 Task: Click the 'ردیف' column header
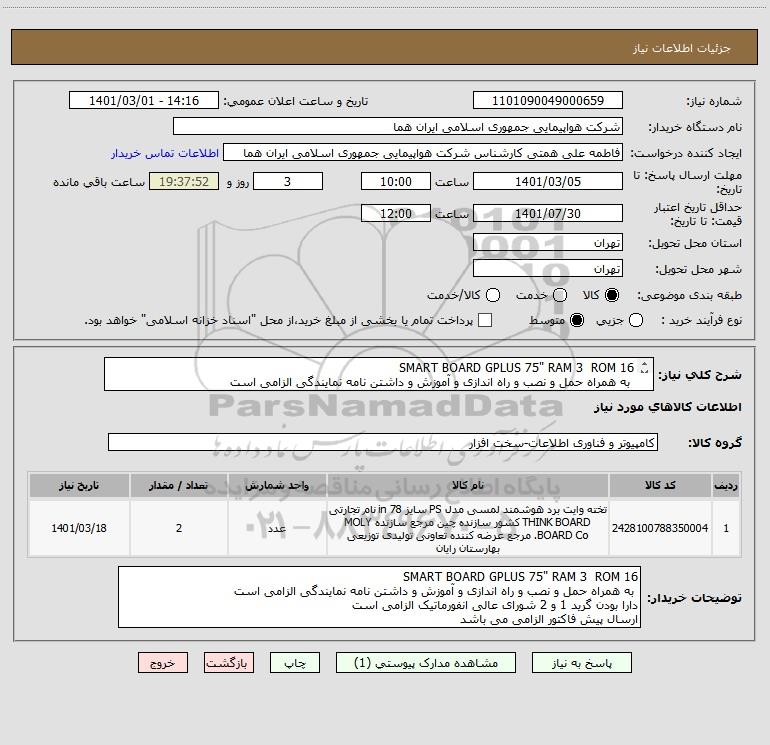pyautogui.click(x=726, y=485)
